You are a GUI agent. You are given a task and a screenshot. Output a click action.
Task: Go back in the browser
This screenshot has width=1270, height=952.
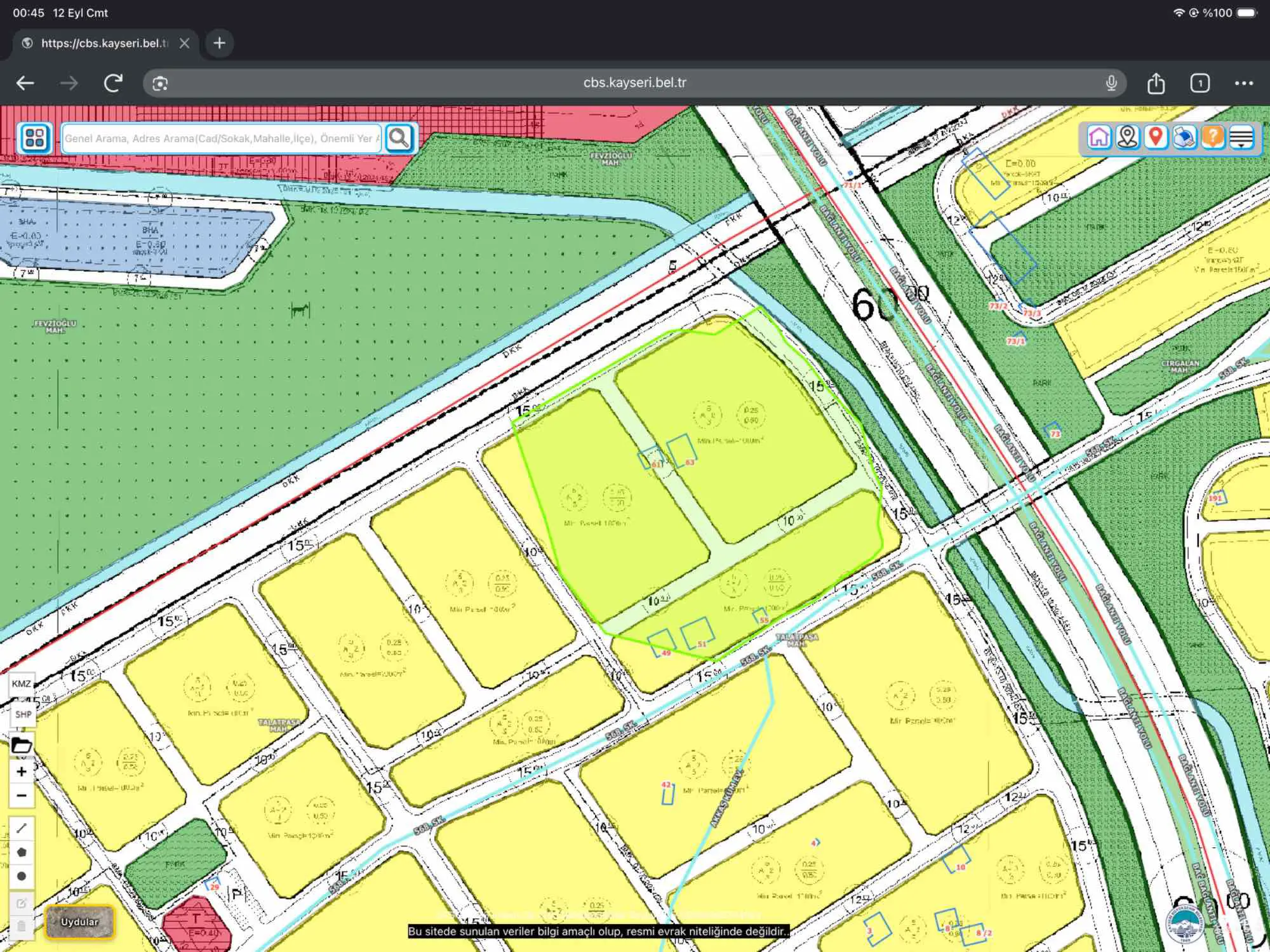pyautogui.click(x=25, y=83)
